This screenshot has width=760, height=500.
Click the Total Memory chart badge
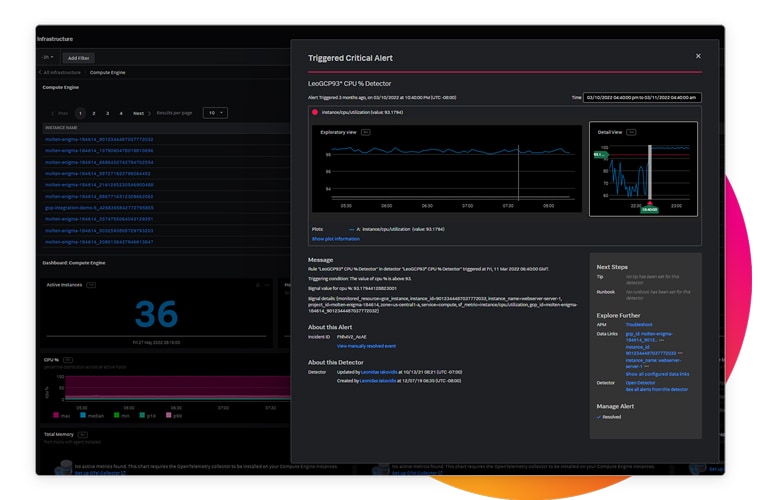click(x=82, y=435)
